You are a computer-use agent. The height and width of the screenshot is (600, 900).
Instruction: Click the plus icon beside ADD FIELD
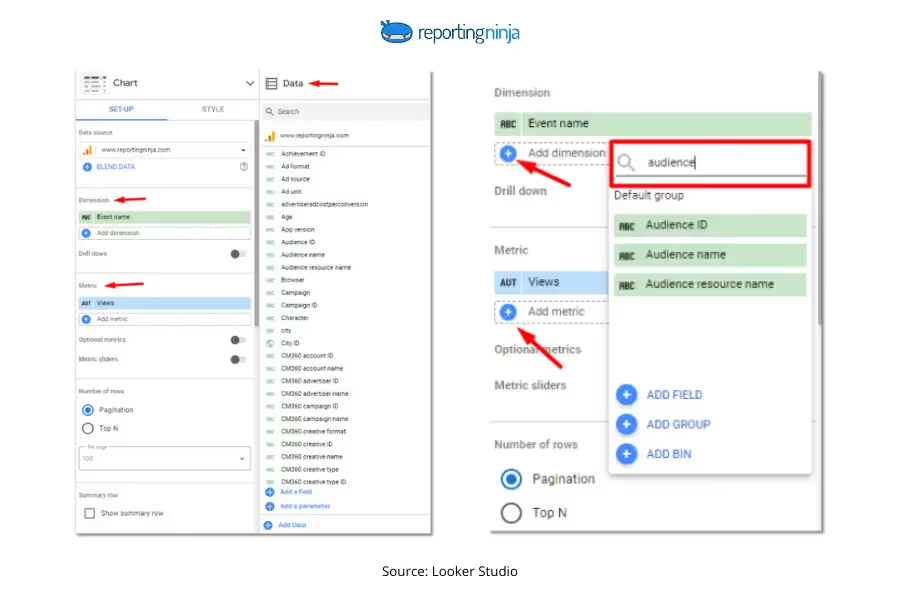(627, 395)
